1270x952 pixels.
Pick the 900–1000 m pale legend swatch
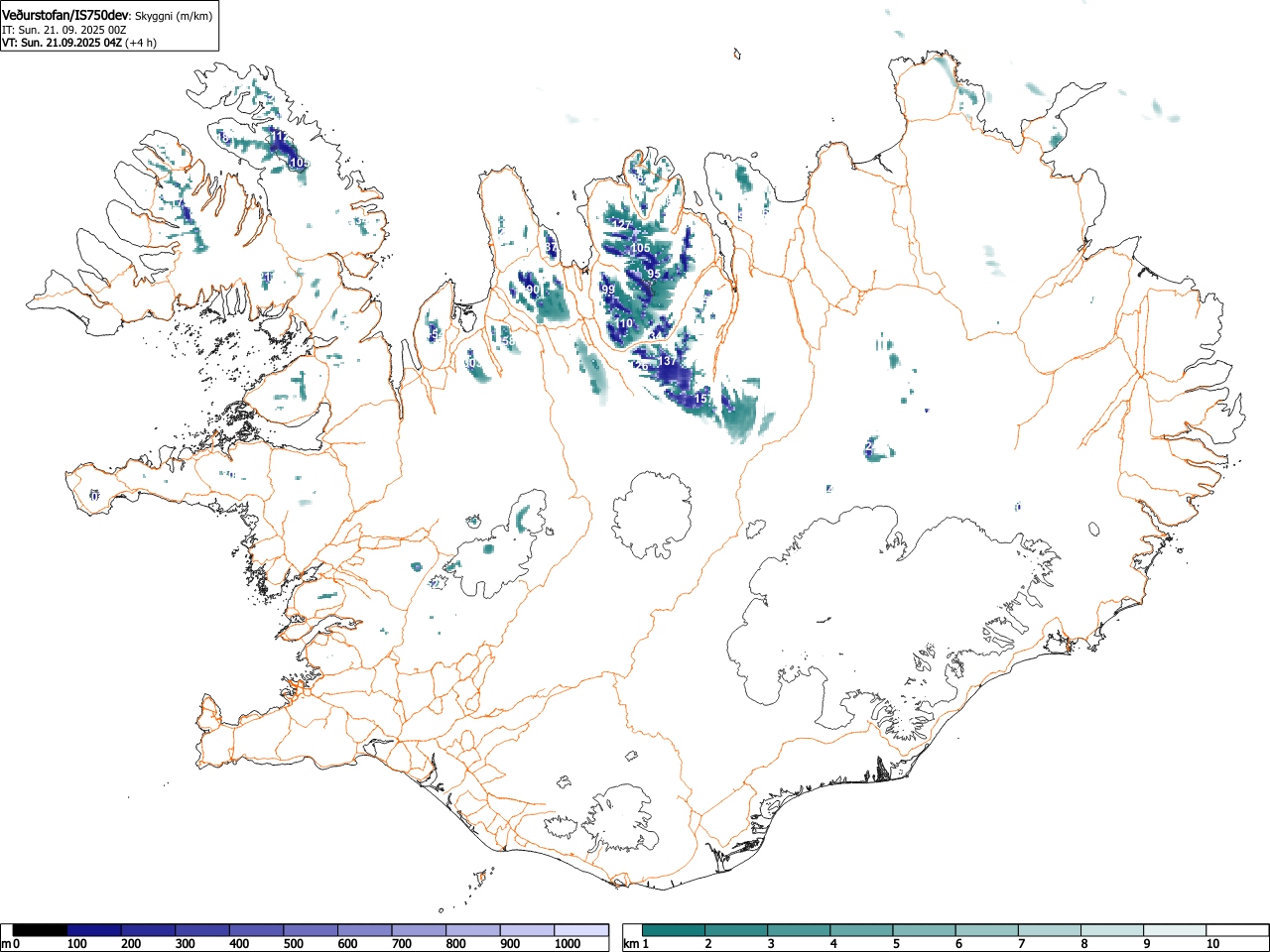tap(527, 930)
